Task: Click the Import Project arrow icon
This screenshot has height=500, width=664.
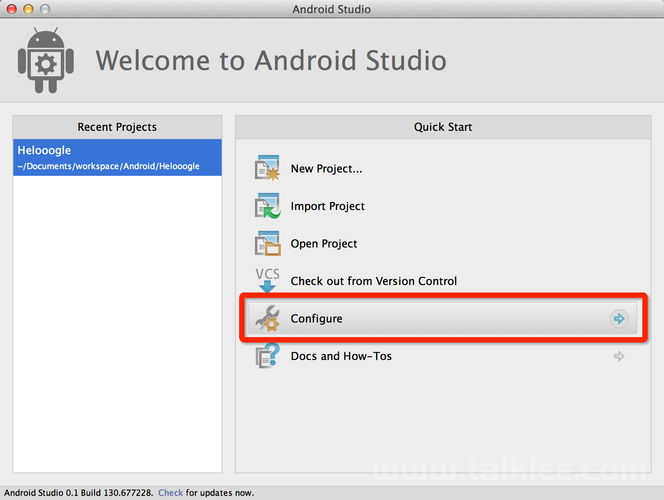Action: click(267, 206)
